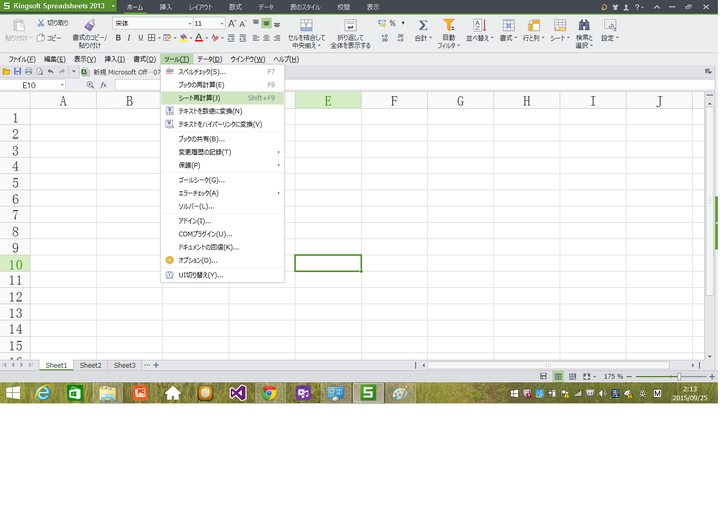Click the sort (並べ替え) A-Z icon
This screenshot has width=720, height=520.
coord(479,25)
